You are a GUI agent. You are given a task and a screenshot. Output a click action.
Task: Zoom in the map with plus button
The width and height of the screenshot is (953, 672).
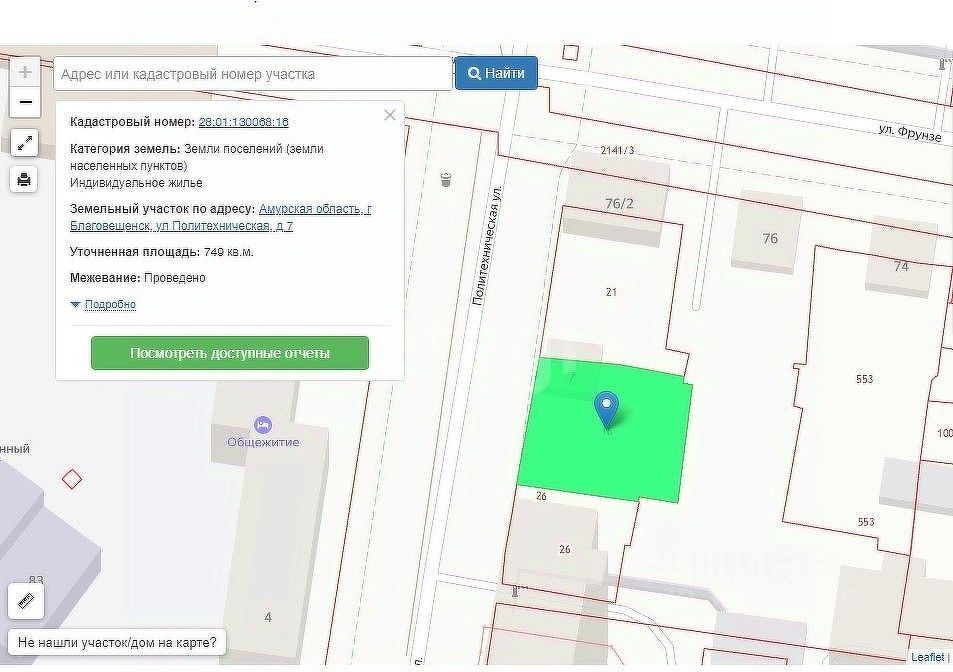point(25,72)
